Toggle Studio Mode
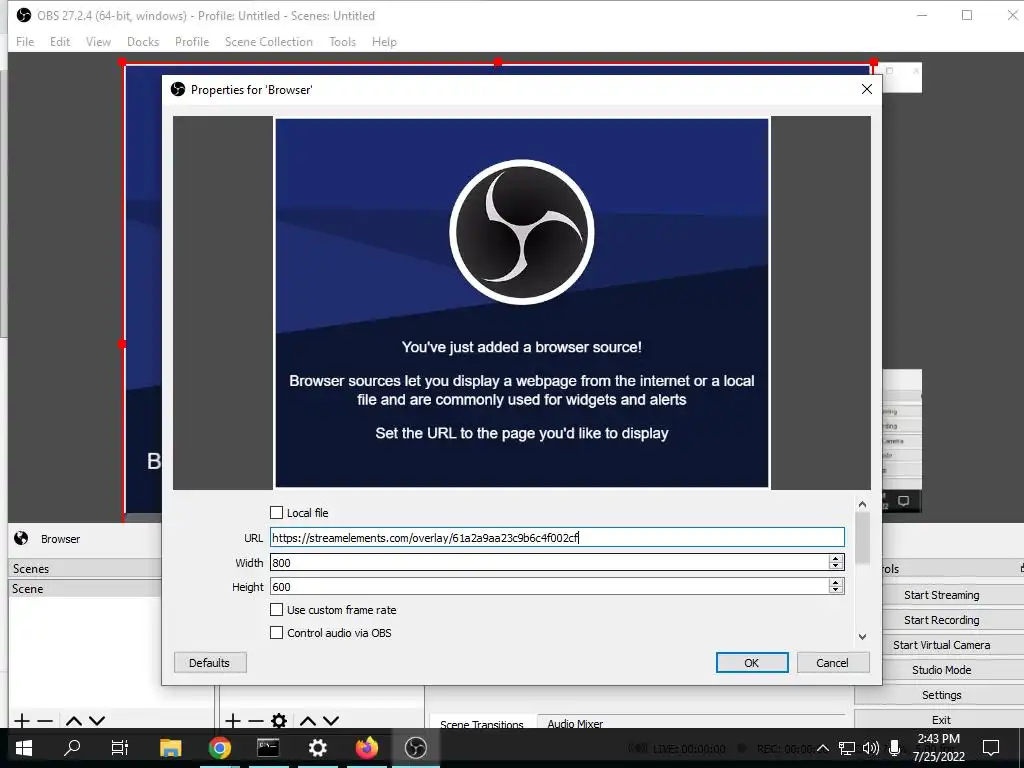Screen dimensions: 1024x768 [941, 670]
